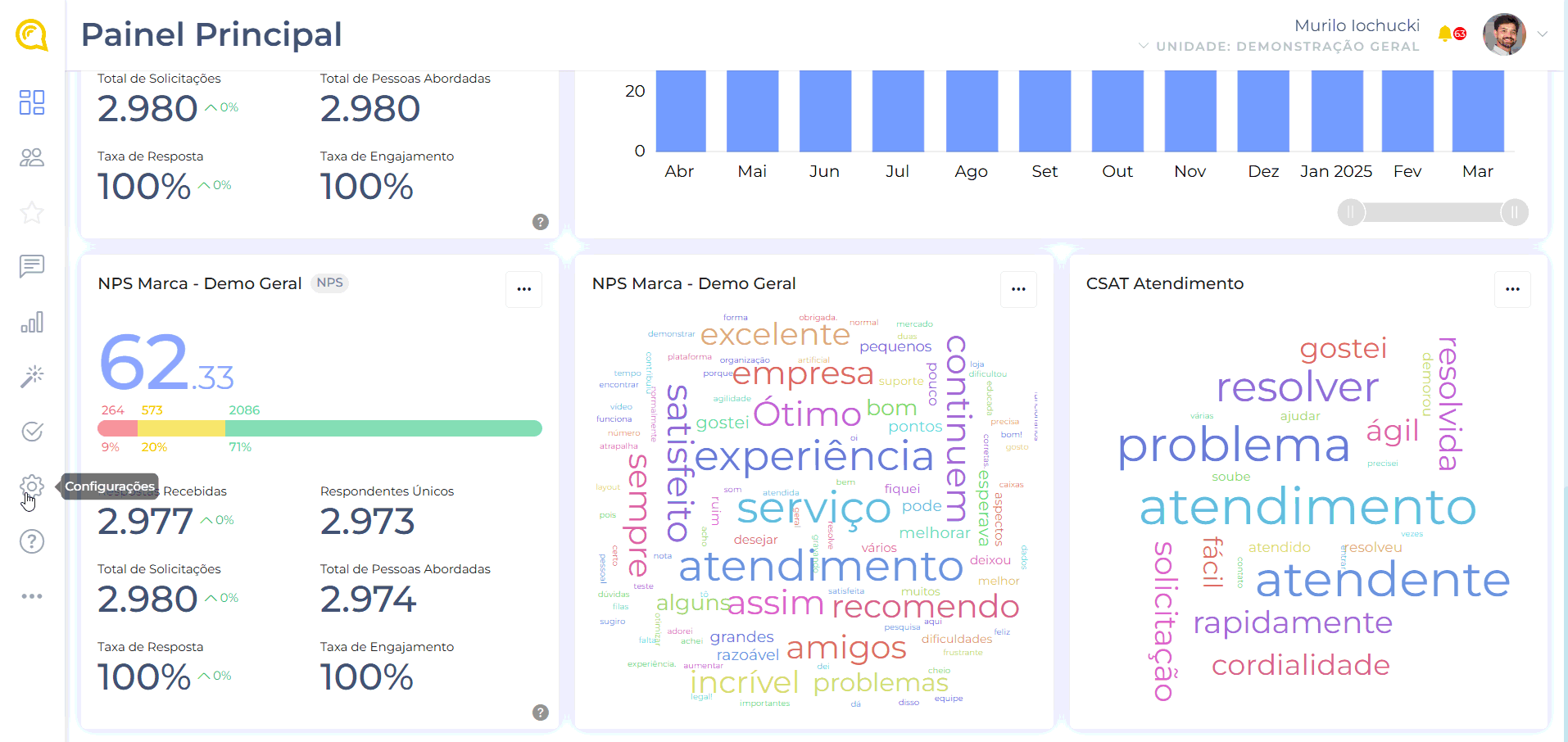Click the app logo in the sidebar
Screen dimensions: 1568x742
coord(32,35)
